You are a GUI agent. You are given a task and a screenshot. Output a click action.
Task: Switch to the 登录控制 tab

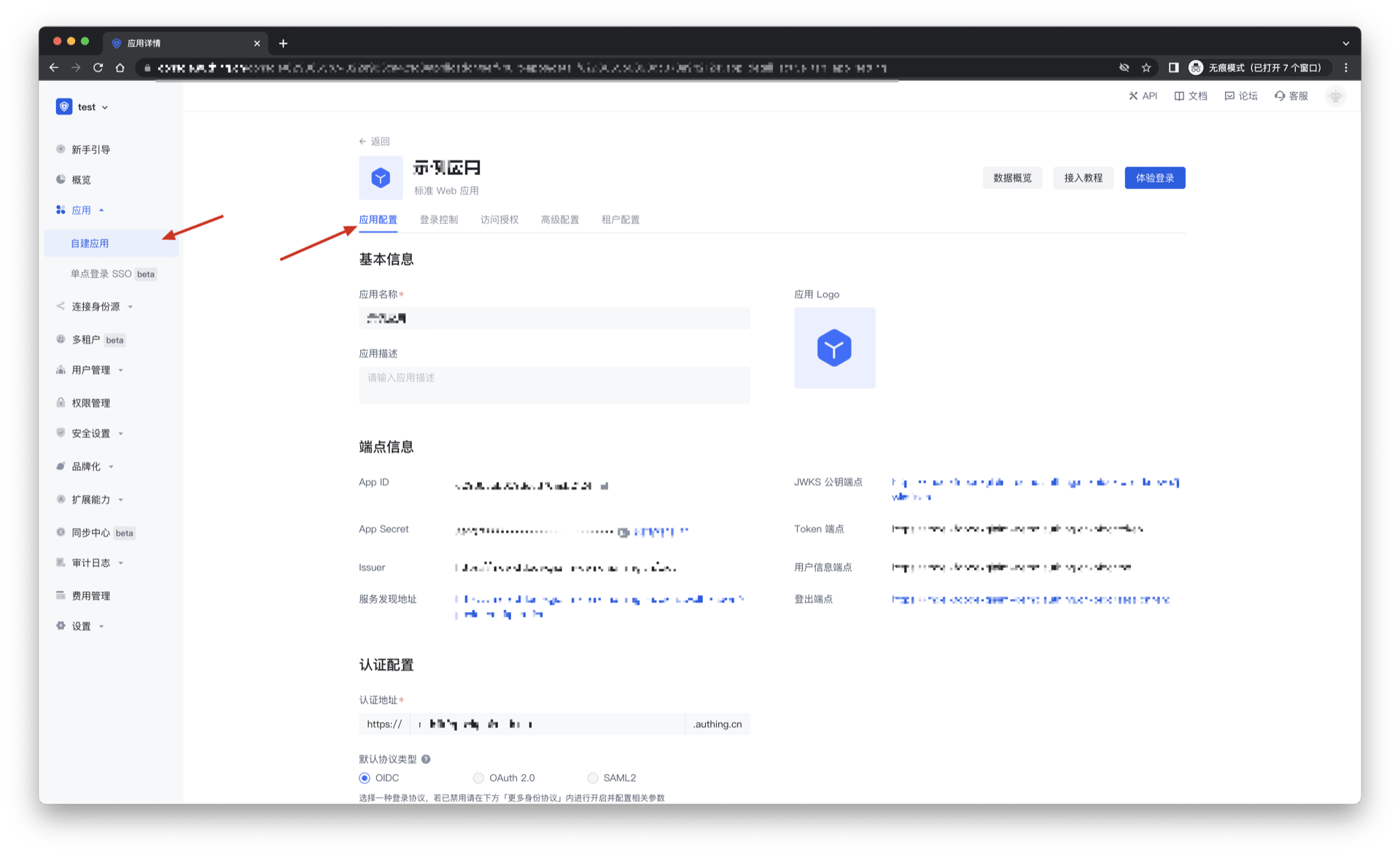tap(439, 219)
